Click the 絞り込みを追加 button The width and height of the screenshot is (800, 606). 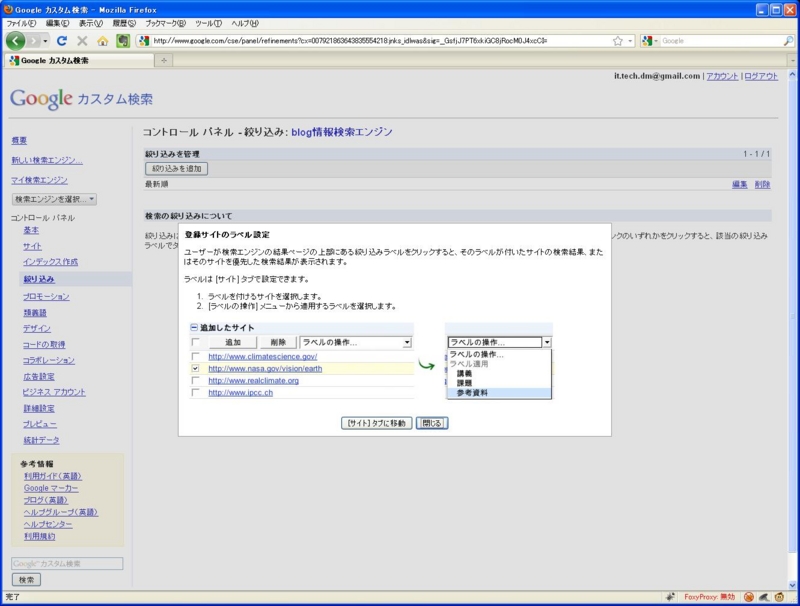click(177, 168)
